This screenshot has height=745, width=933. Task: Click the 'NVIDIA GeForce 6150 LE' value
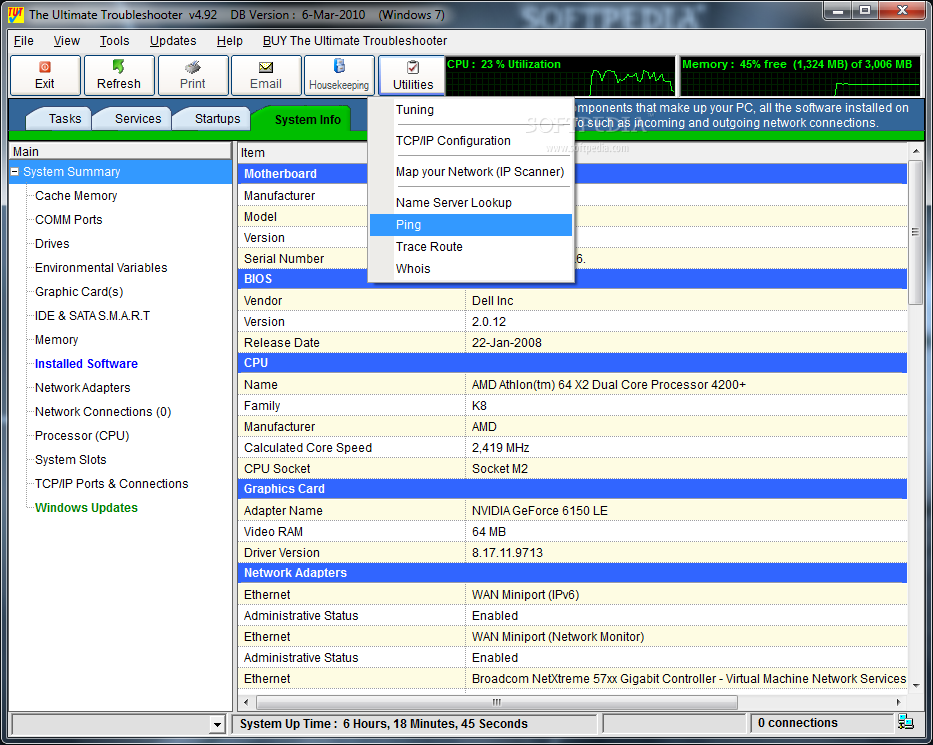540,511
